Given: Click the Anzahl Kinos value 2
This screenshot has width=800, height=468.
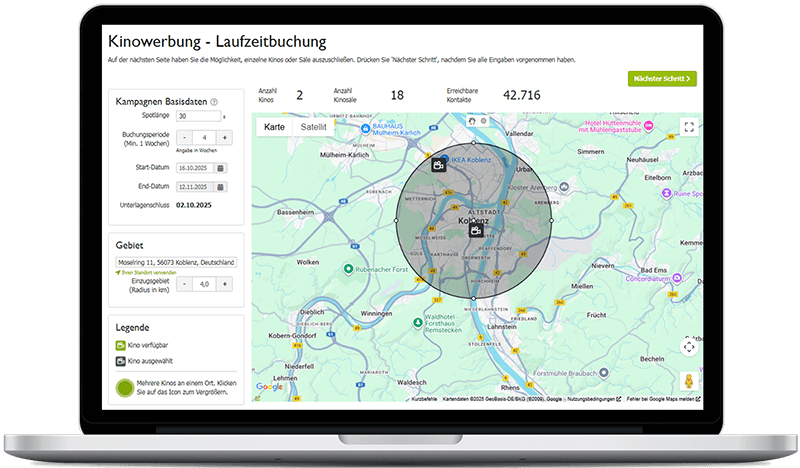Looking at the screenshot, I should (x=299, y=95).
